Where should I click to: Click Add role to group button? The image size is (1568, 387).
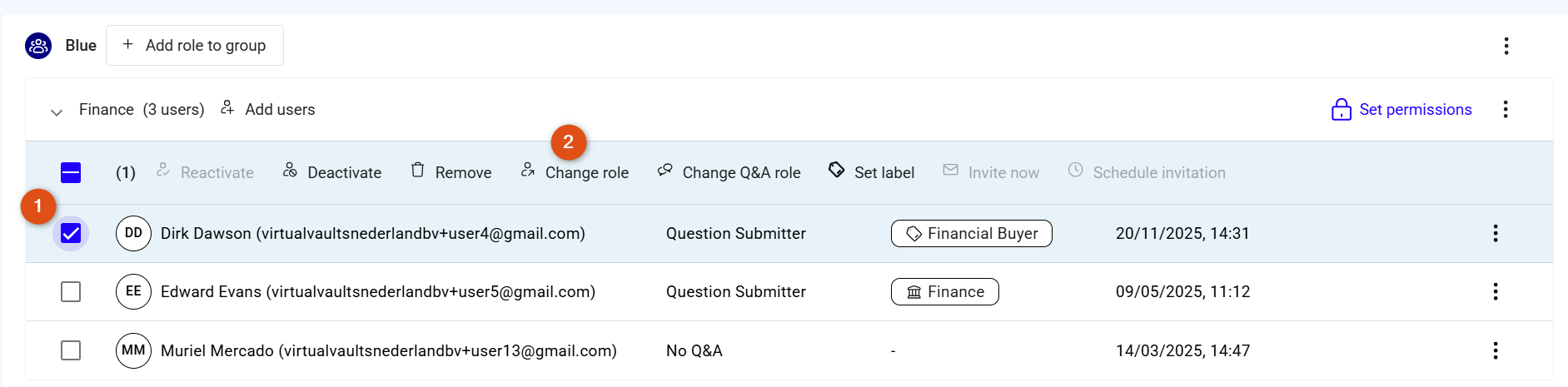[195, 45]
